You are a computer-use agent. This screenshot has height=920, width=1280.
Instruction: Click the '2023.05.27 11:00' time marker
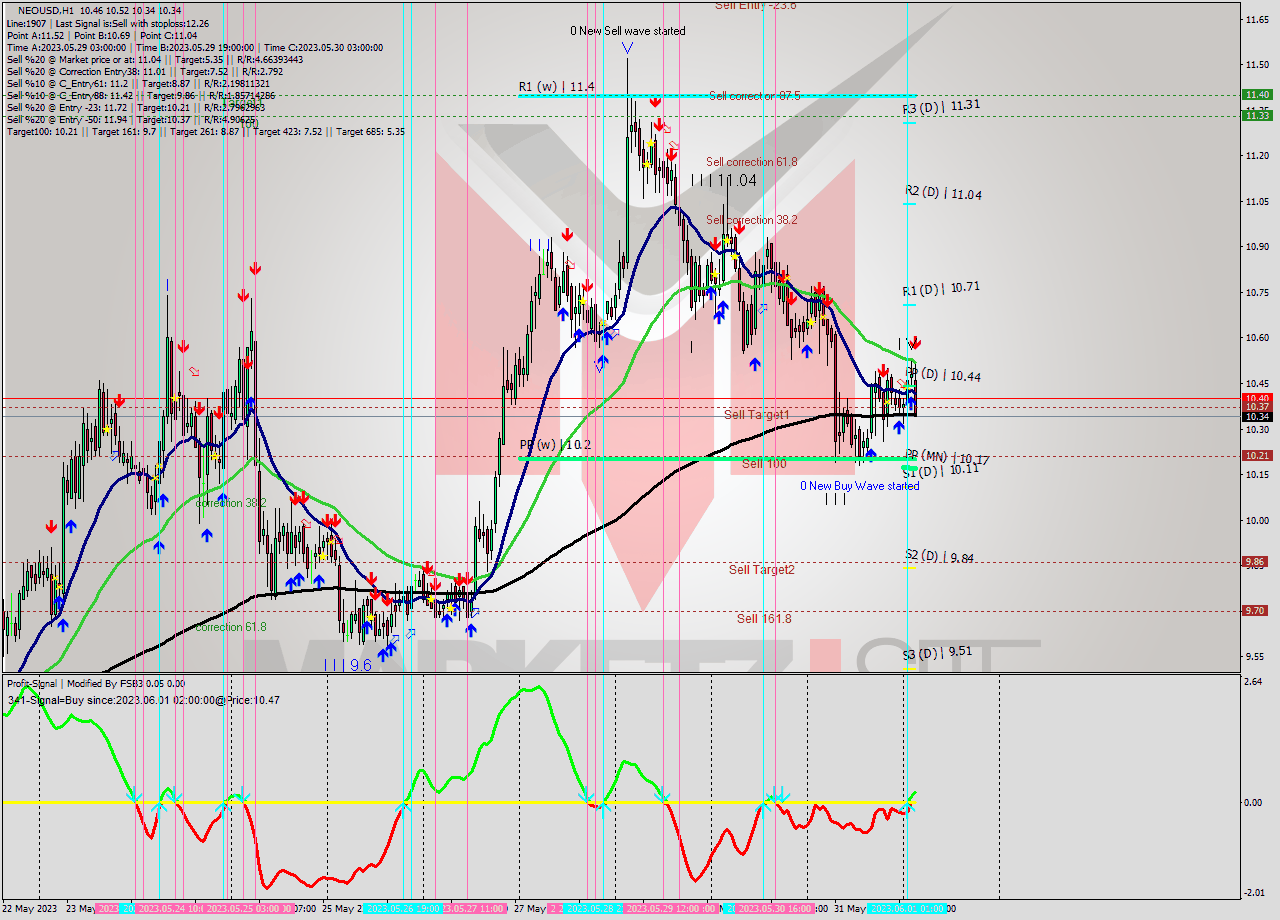[474, 909]
